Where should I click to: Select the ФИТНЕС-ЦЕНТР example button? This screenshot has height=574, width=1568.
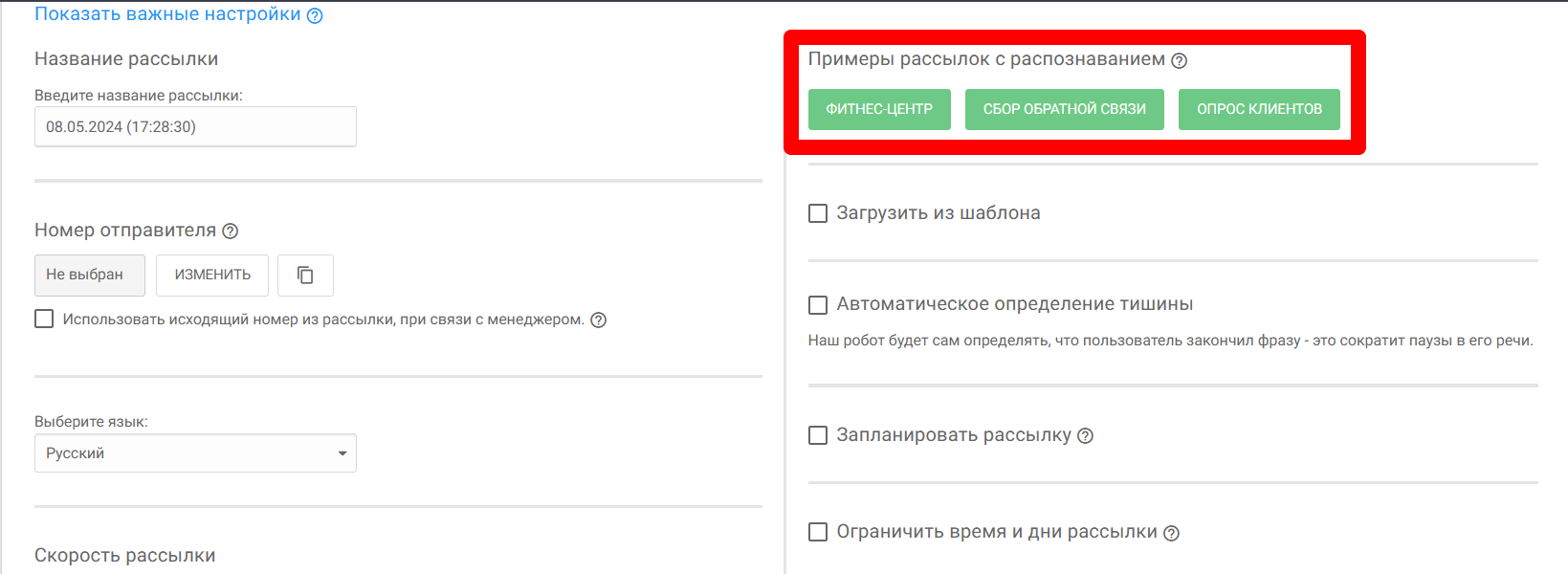coord(879,109)
